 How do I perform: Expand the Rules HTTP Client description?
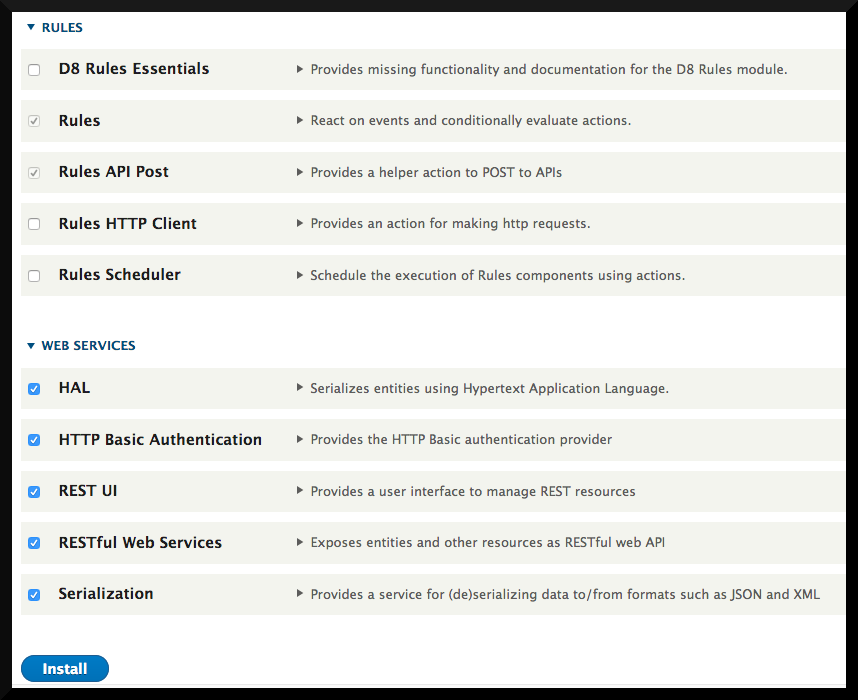[300, 223]
